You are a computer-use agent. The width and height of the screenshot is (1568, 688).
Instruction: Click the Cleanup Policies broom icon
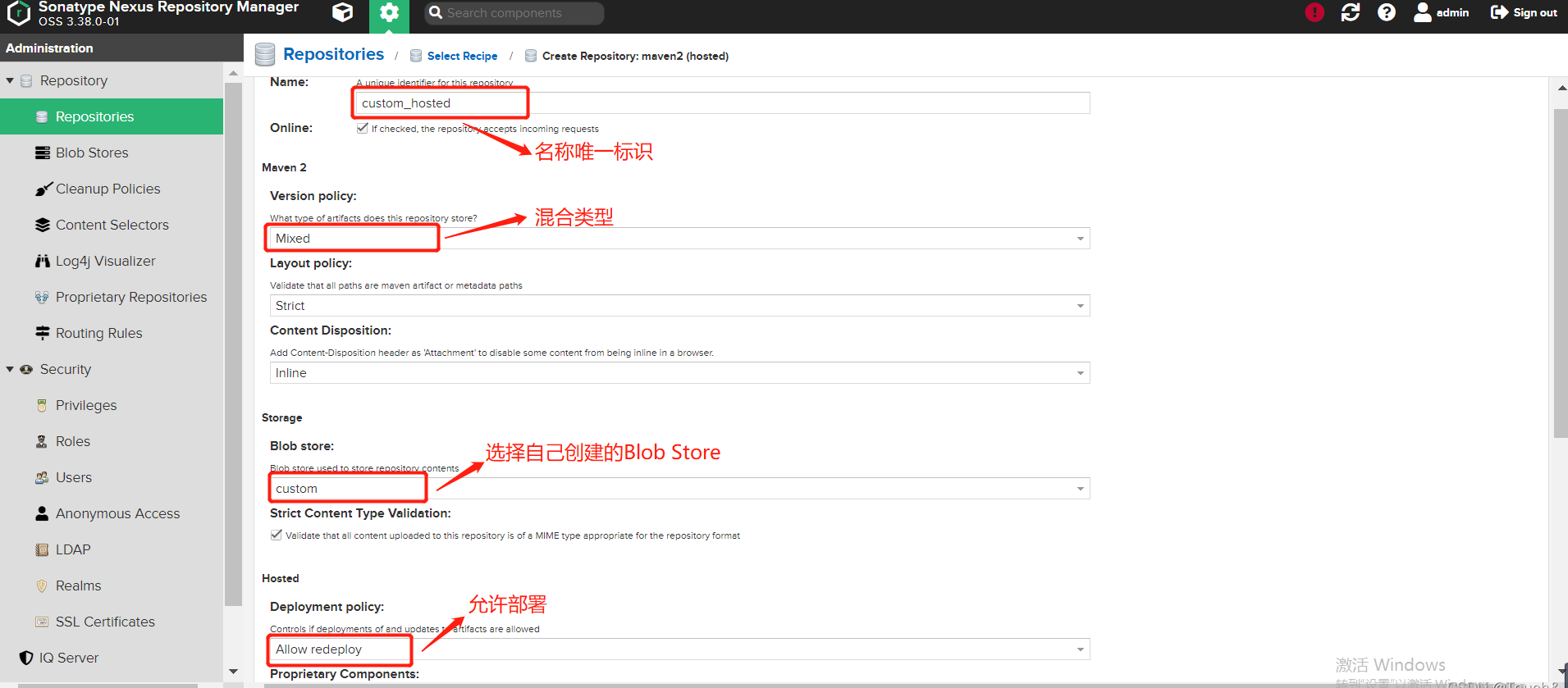[x=43, y=189]
